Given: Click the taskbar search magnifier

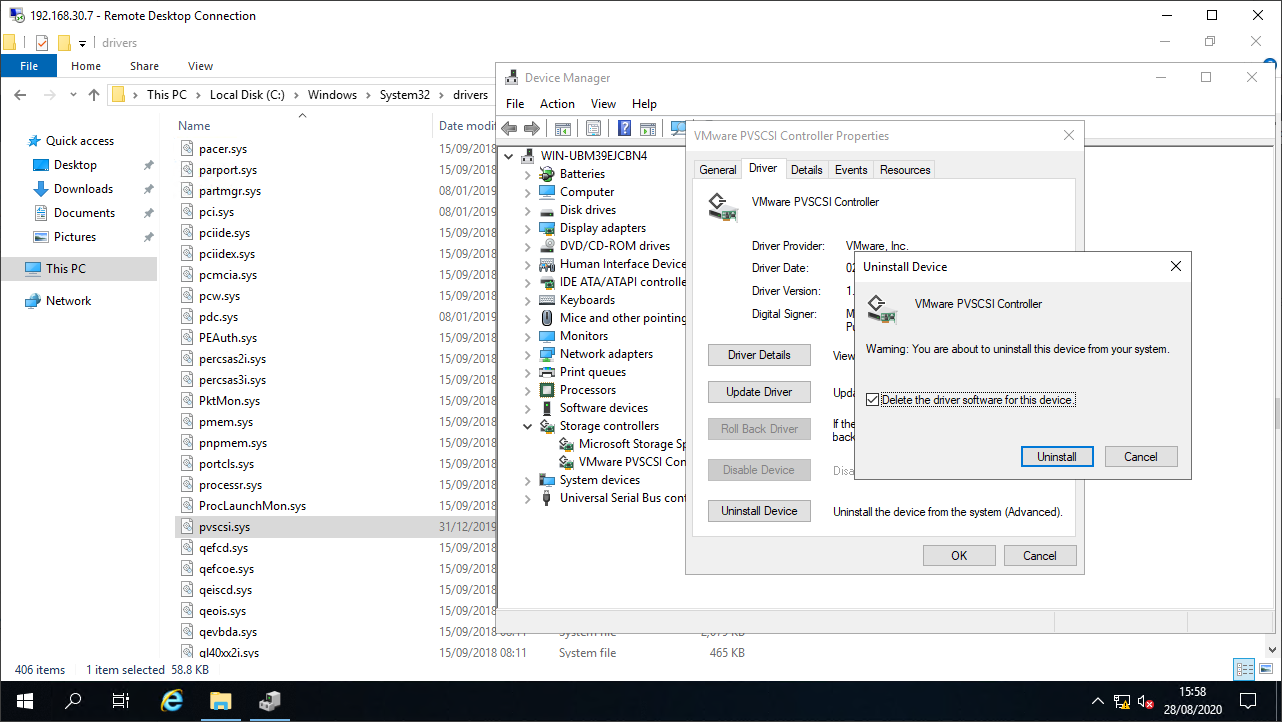Looking at the screenshot, I should (73, 701).
